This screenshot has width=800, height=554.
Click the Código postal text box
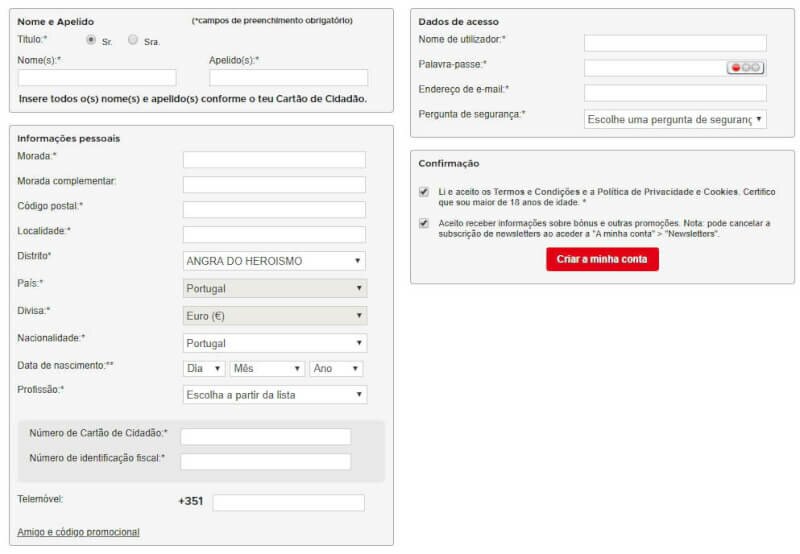point(274,210)
